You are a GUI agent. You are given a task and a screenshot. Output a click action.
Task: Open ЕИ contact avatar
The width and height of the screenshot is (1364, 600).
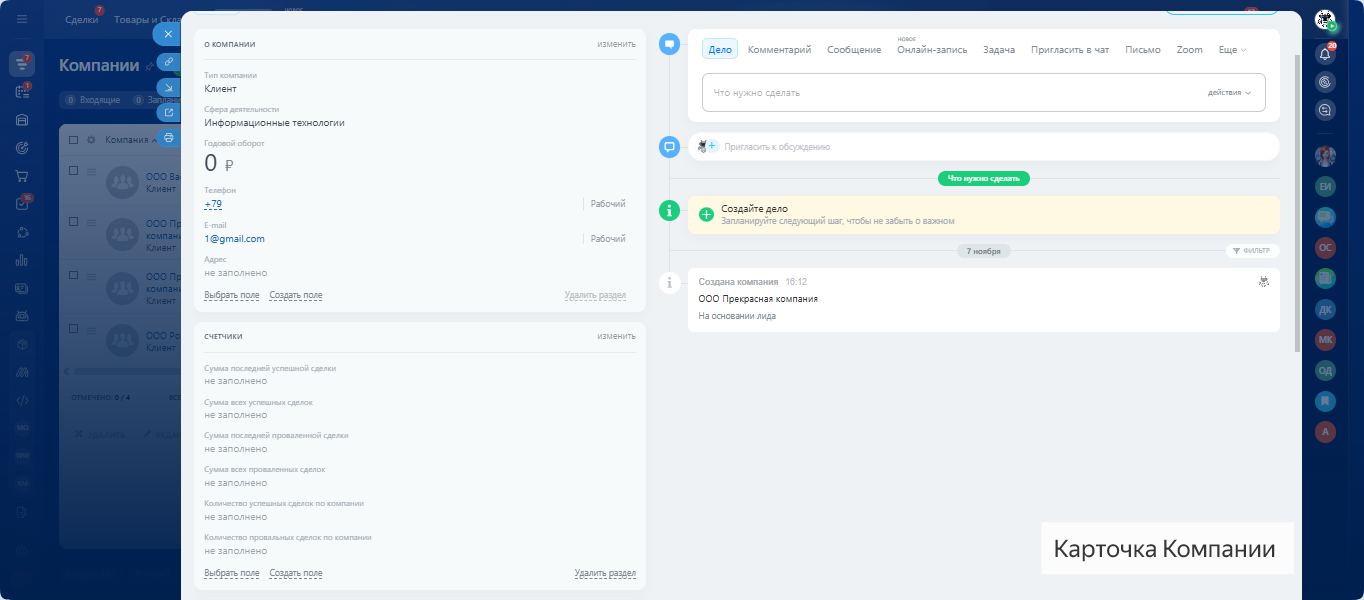[x=1326, y=186]
